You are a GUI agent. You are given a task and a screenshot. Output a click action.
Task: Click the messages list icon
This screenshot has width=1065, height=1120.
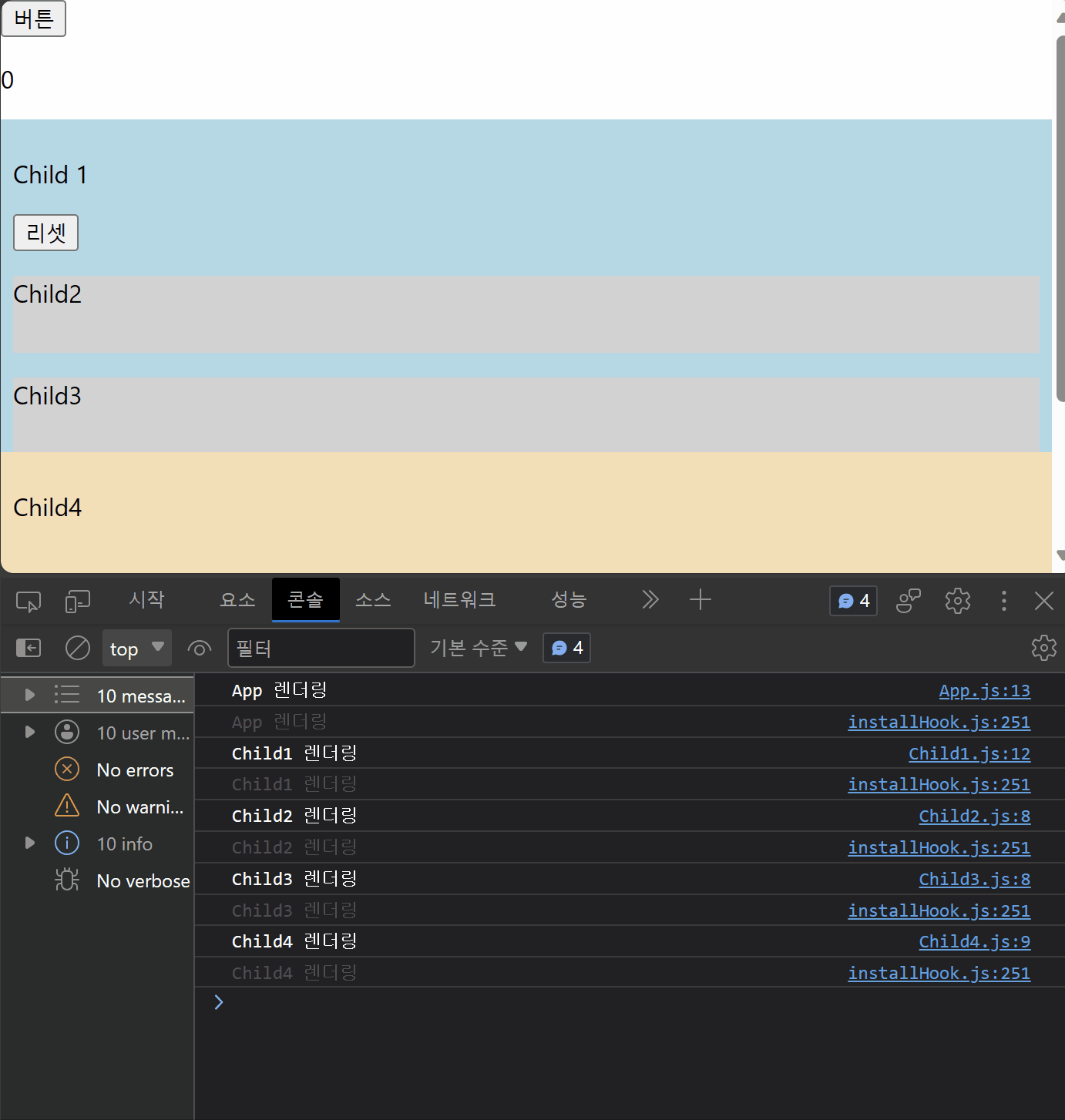click(x=67, y=695)
